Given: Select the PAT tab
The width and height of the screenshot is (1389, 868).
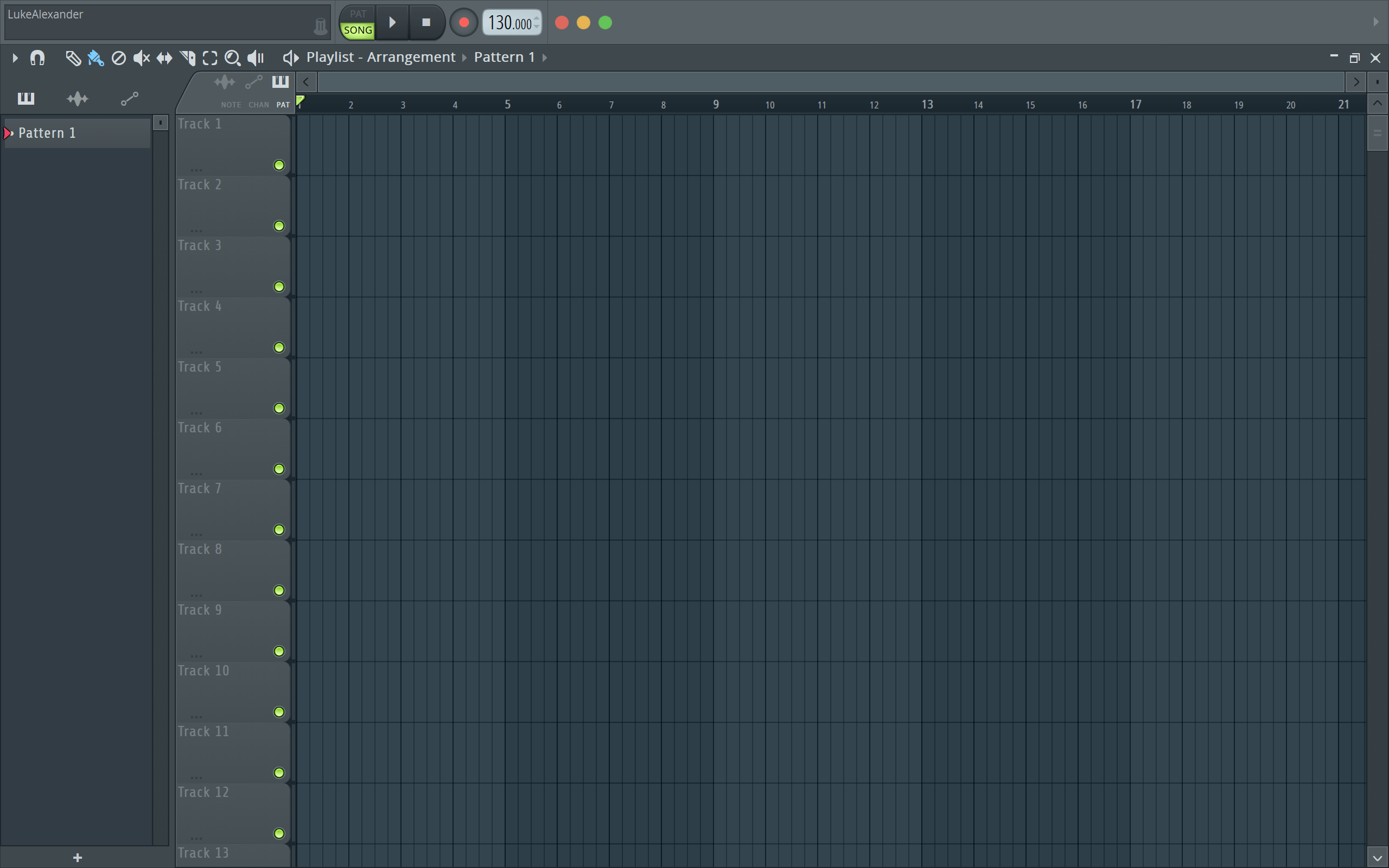Looking at the screenshot, I should (283, 105).
